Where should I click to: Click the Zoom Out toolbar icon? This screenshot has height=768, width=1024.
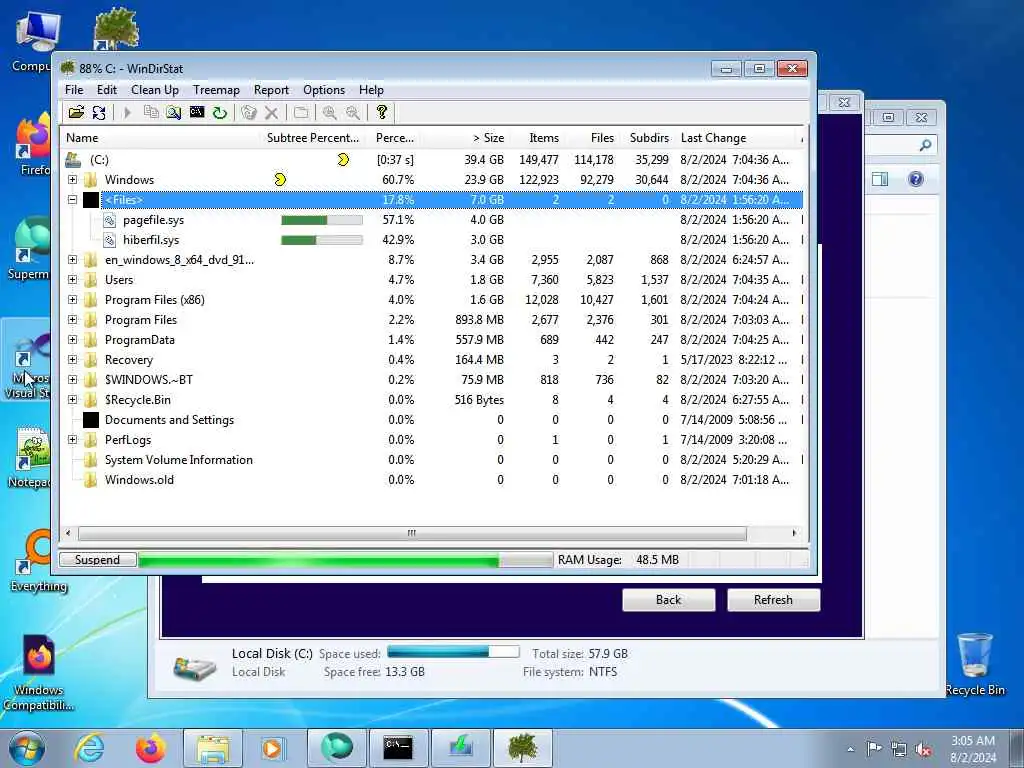(353, 112)
